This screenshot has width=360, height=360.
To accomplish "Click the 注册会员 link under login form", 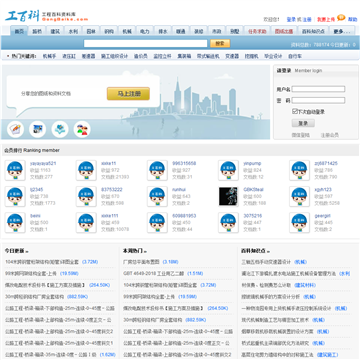I will tap(330, 135).
